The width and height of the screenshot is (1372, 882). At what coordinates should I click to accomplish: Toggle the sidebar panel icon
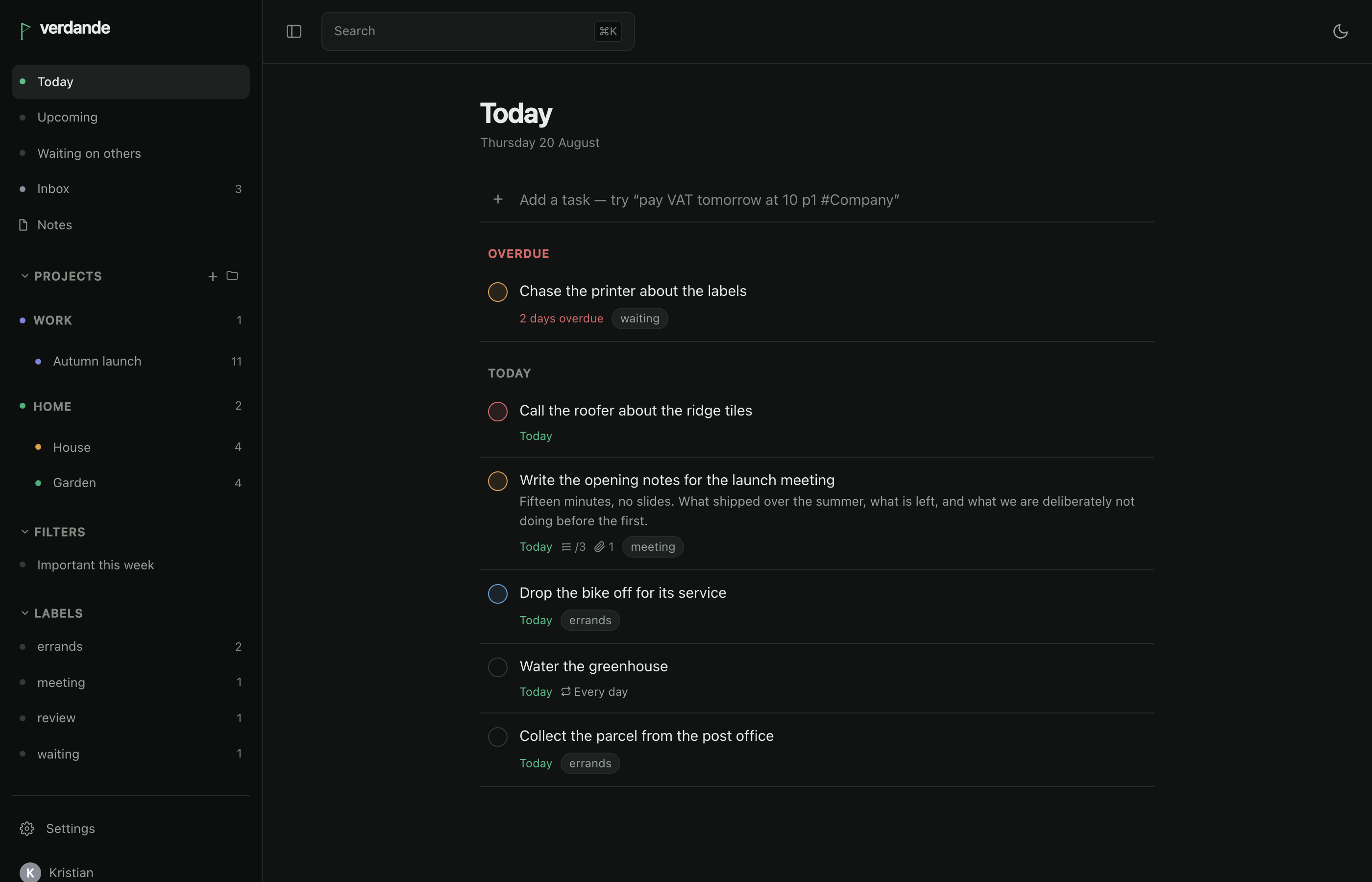294,31
